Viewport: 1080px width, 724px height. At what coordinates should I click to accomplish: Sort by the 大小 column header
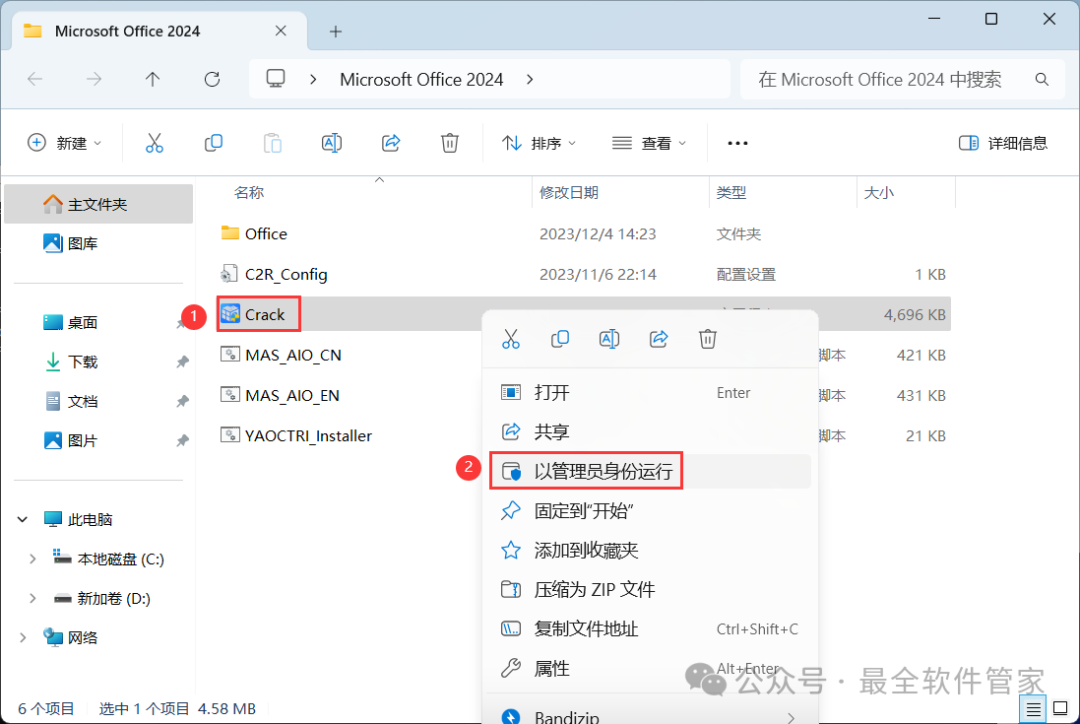coord(878,192)
